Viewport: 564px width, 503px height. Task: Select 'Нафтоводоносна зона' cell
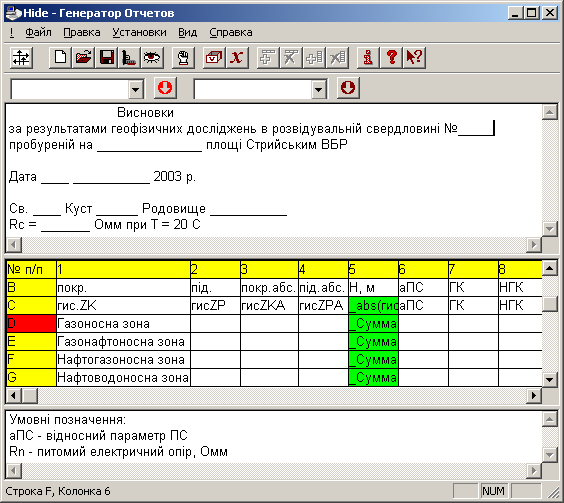point(123,377)
